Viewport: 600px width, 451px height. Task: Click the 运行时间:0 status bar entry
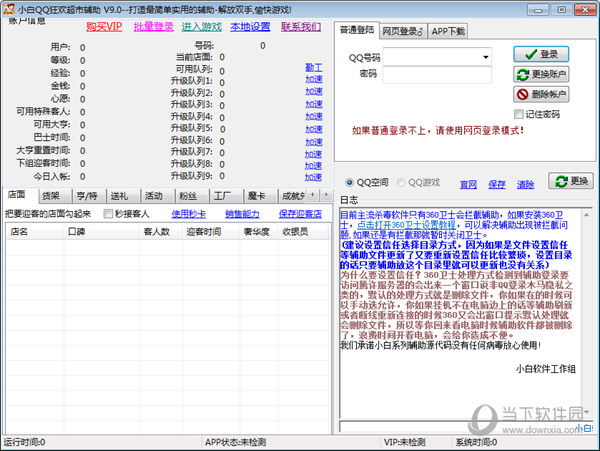click(24, 443)
